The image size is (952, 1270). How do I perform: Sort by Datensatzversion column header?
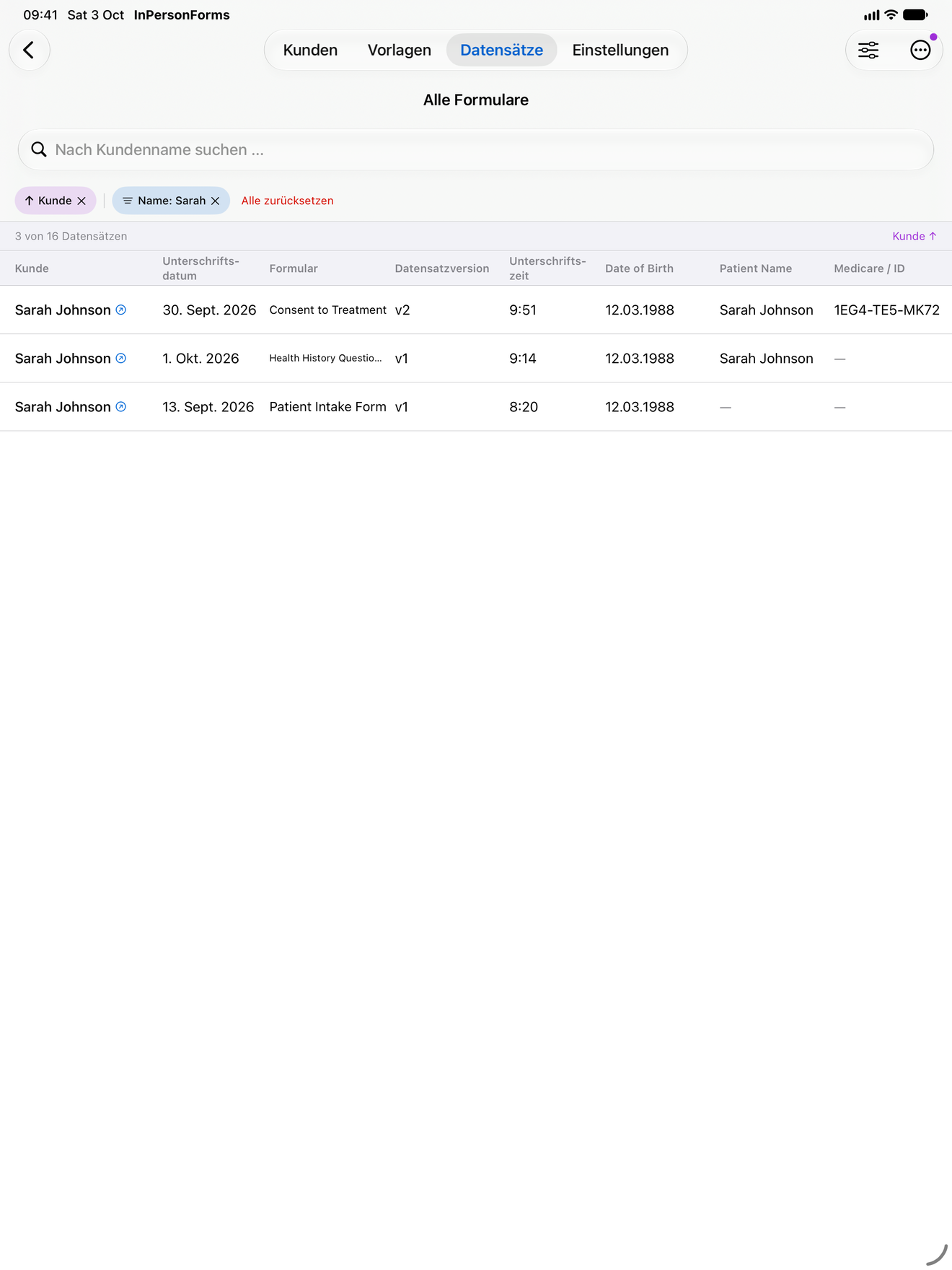442,268
